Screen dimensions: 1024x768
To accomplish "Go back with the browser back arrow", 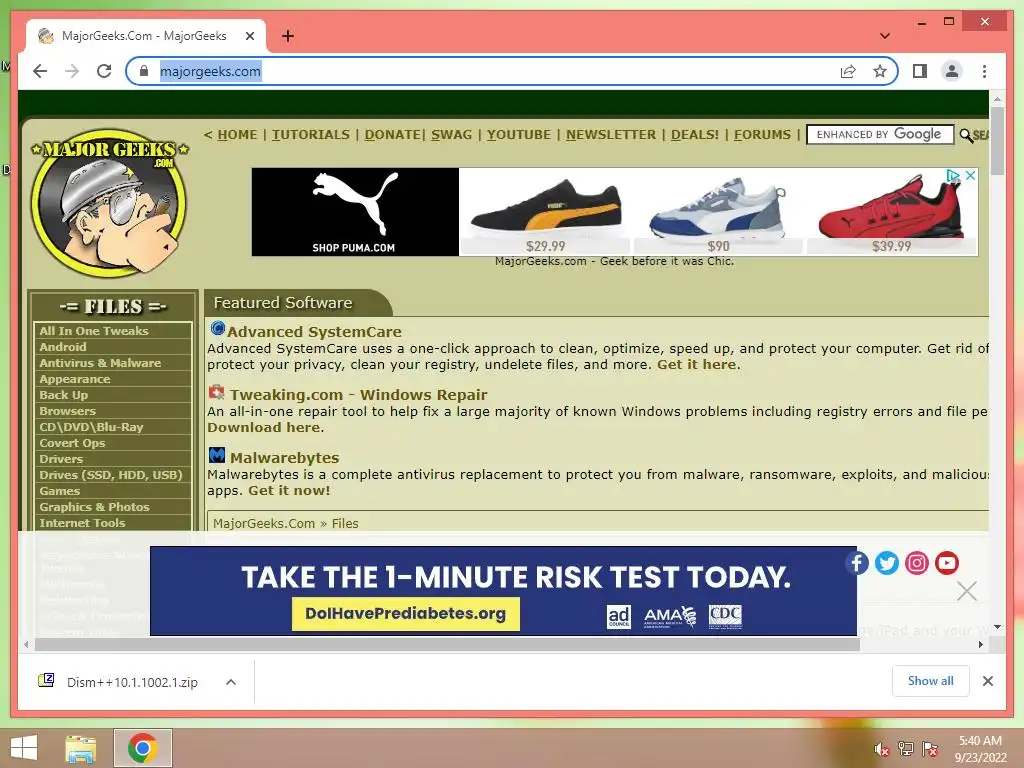I will (x=40, y=71).
